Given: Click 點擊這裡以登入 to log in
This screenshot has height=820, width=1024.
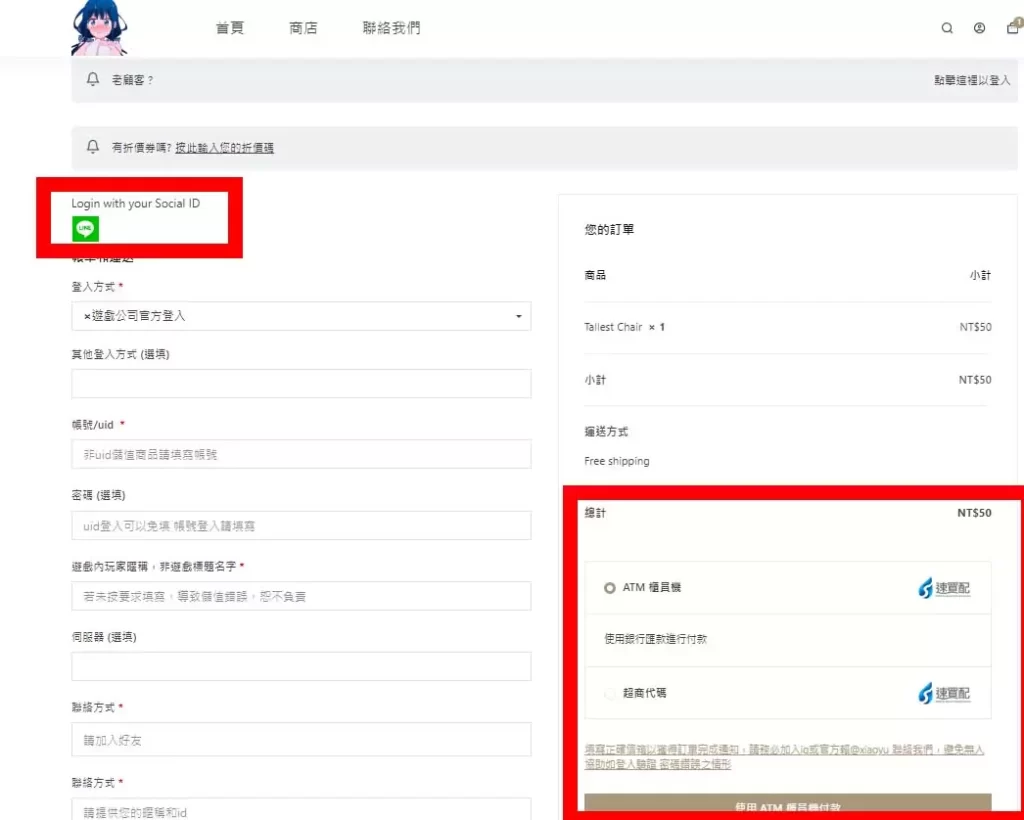Looking at the screenshot, I should (x=970, y=79).
